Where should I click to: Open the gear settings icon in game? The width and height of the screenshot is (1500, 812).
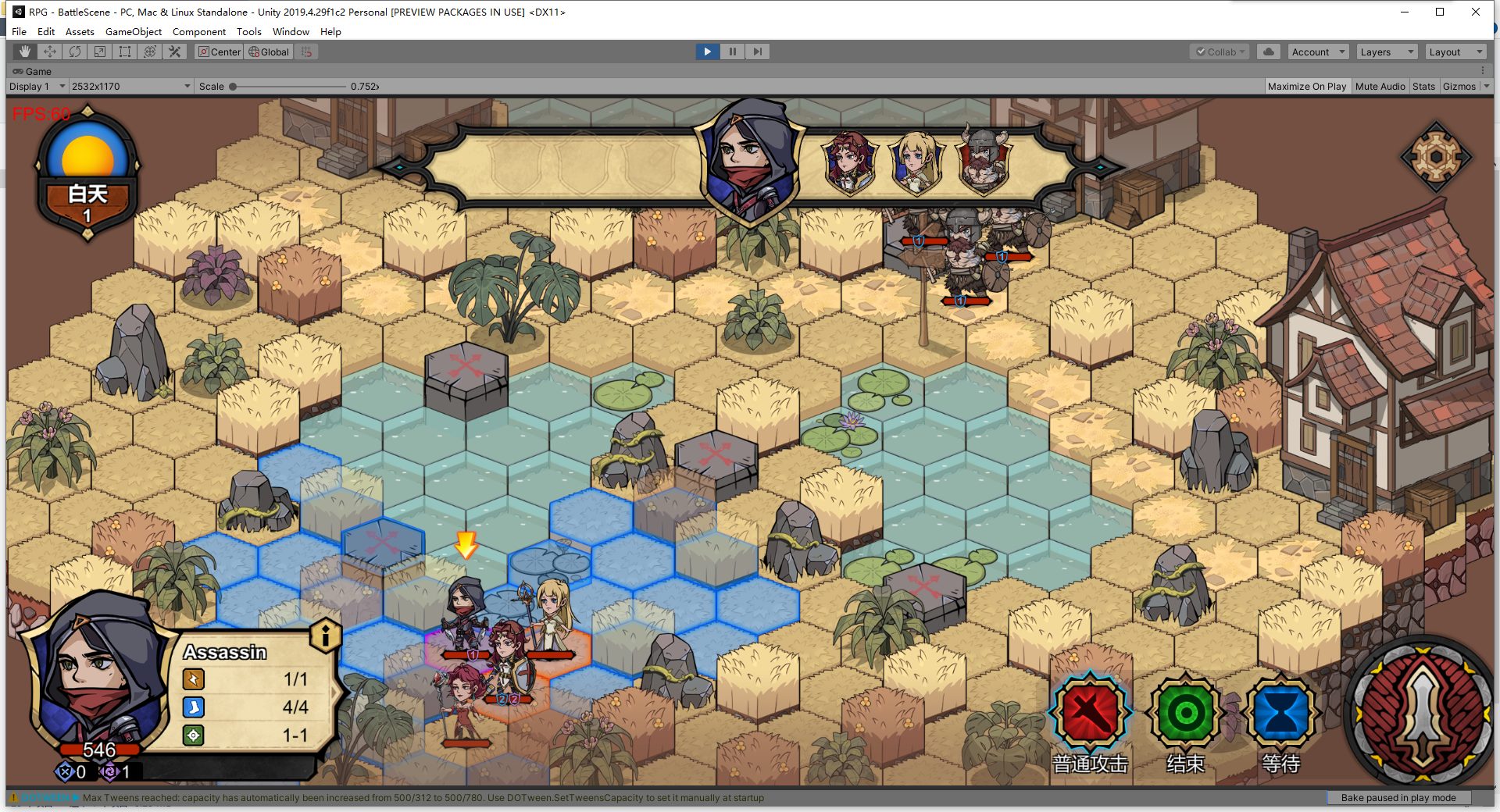1436,157
